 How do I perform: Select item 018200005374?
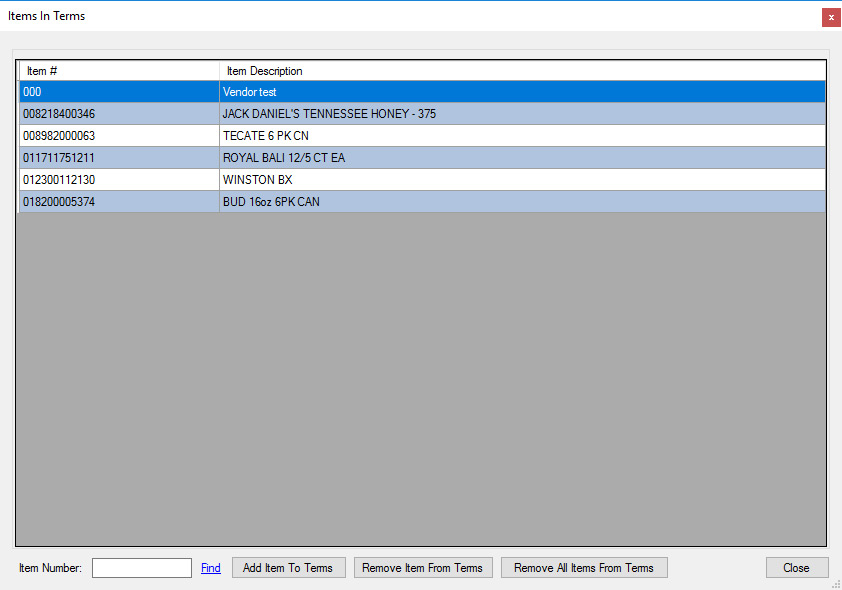119,202
